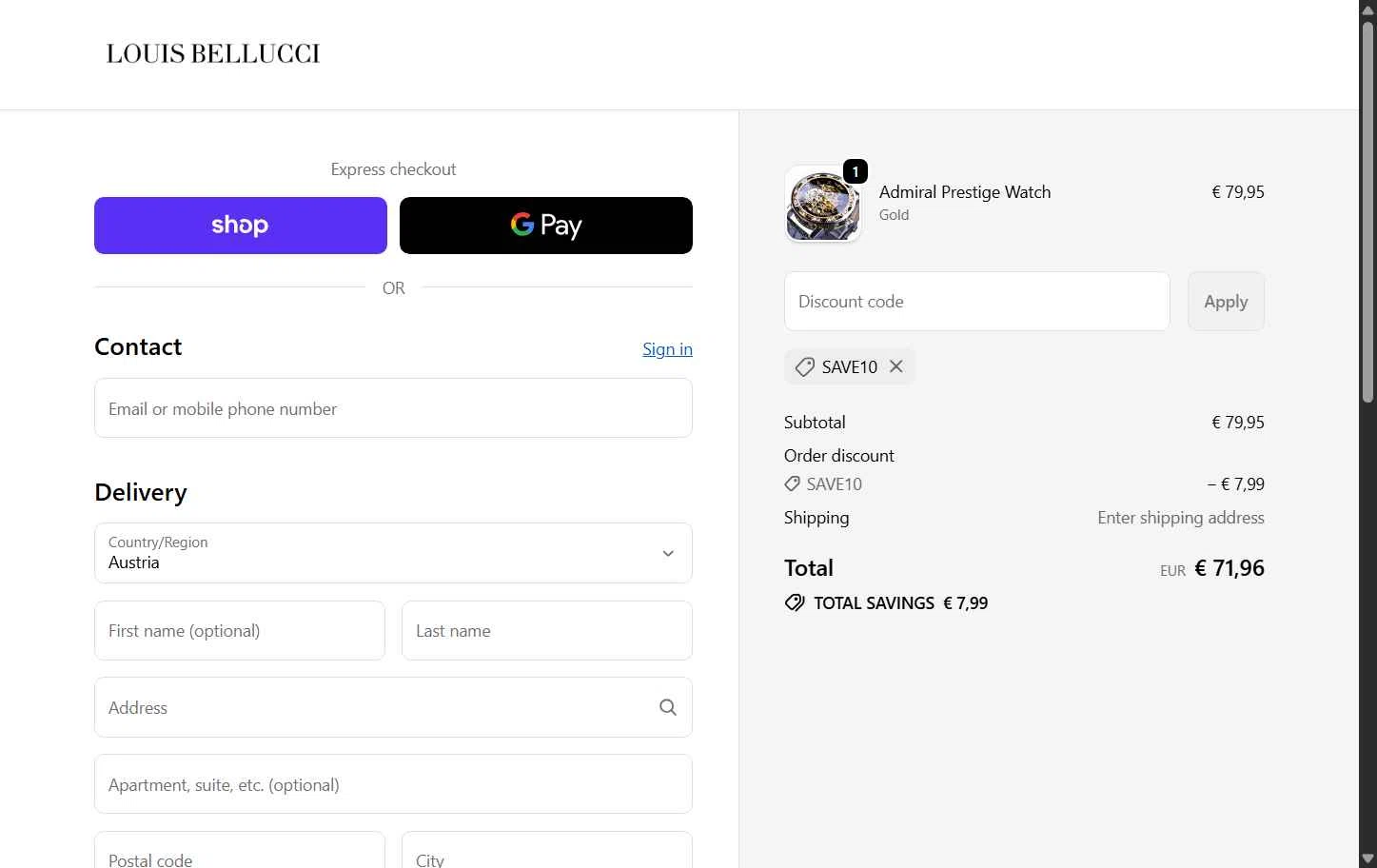Pay with Shop Pay express checkout
Image resolution: width=1377 pixels, height=868 pixels.
241,226
